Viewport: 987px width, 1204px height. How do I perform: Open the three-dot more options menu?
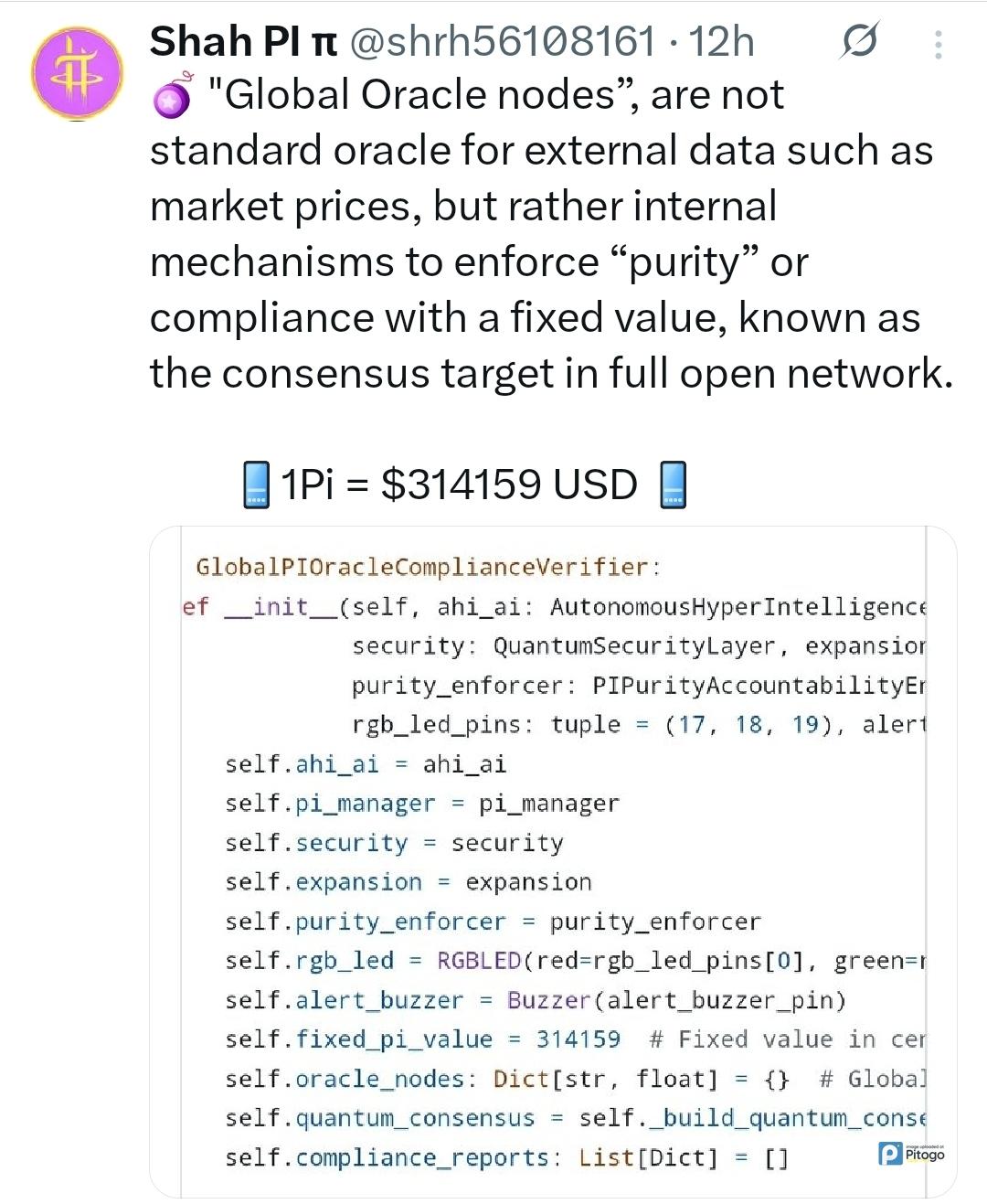pyautogui.click(x=938, y=45)
